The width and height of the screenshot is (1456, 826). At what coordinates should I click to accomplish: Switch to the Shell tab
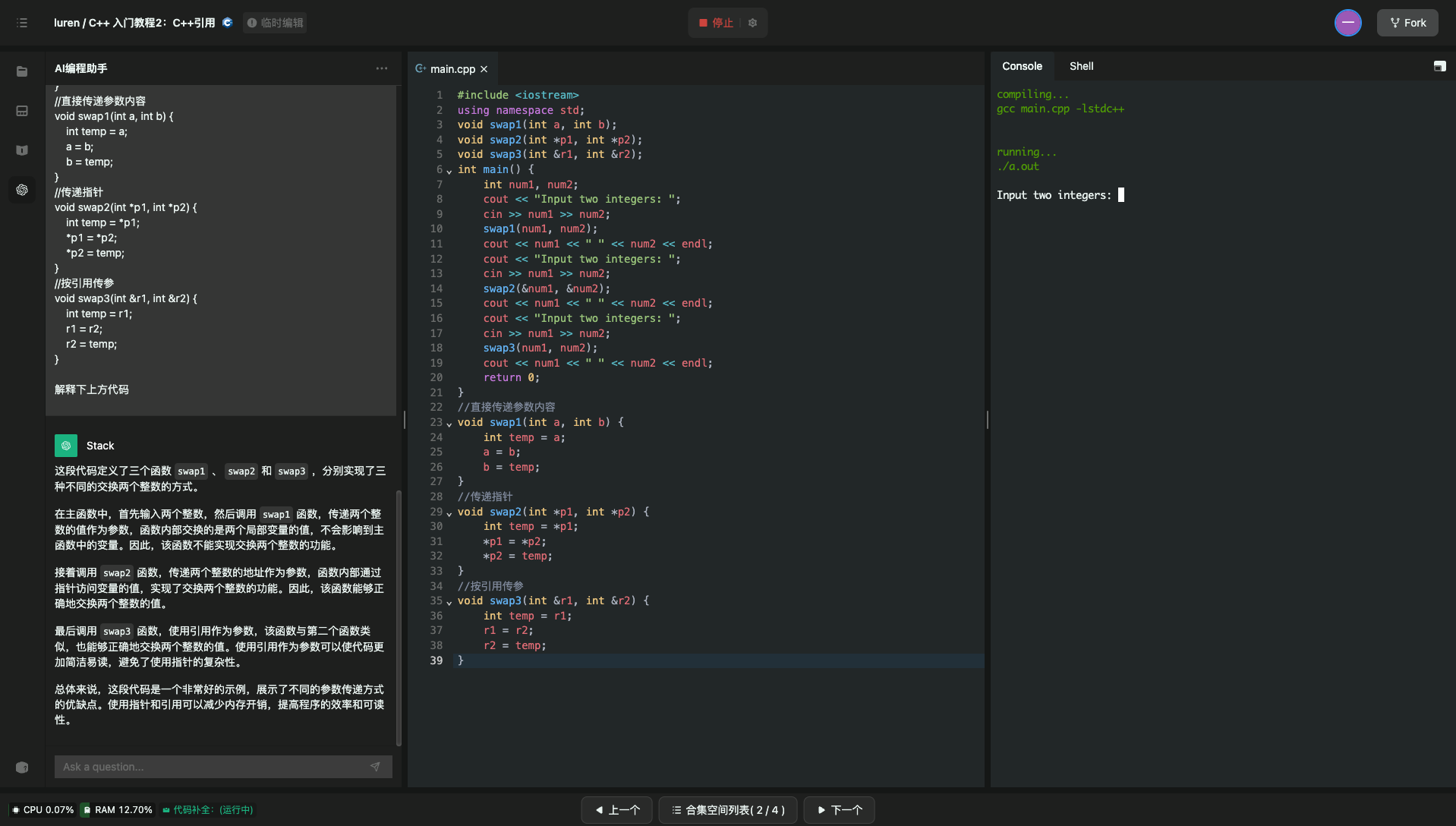click(x=1081, y=66)
